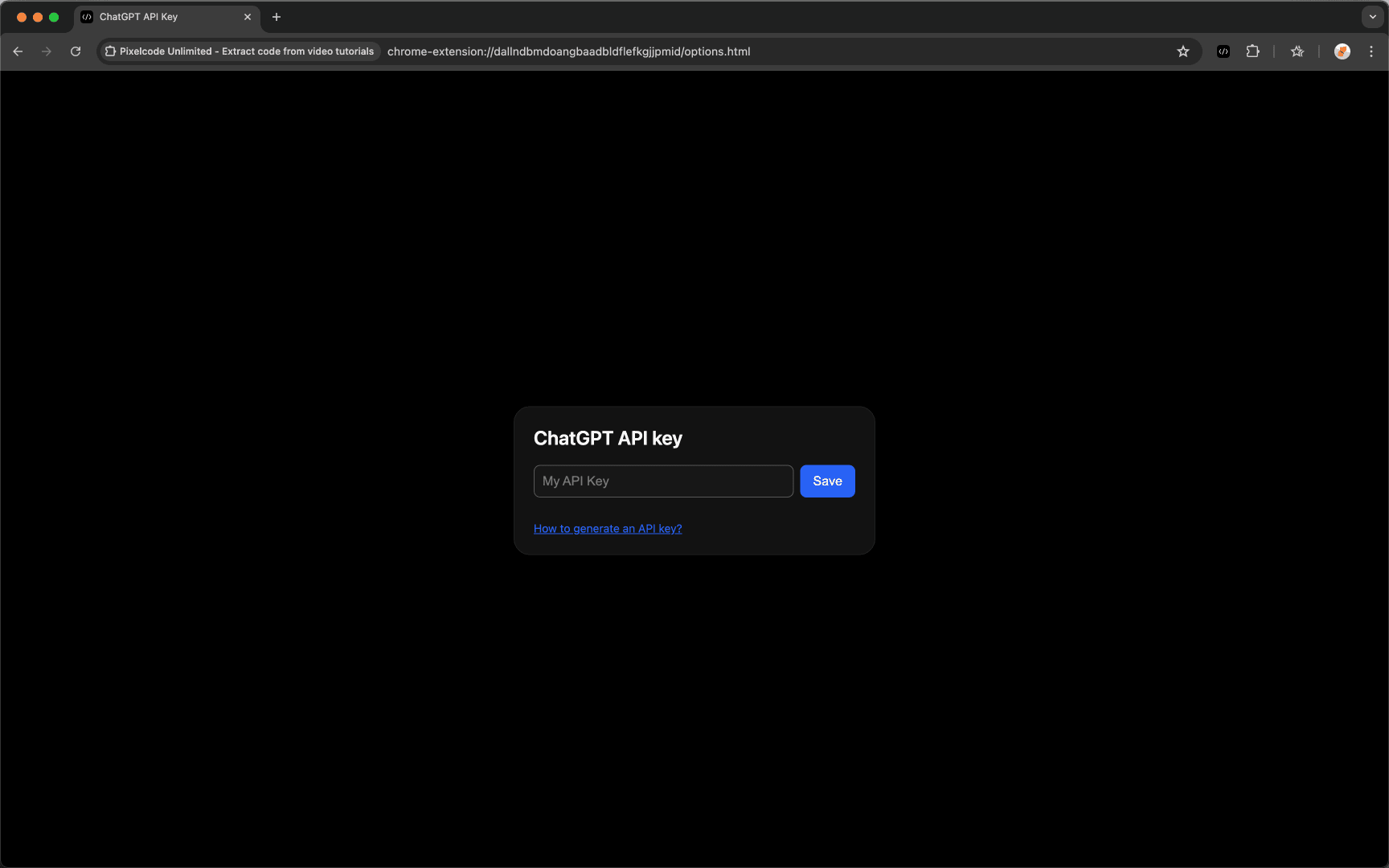
Task: Click the browser forward arrow
Action: coord(47,51)
